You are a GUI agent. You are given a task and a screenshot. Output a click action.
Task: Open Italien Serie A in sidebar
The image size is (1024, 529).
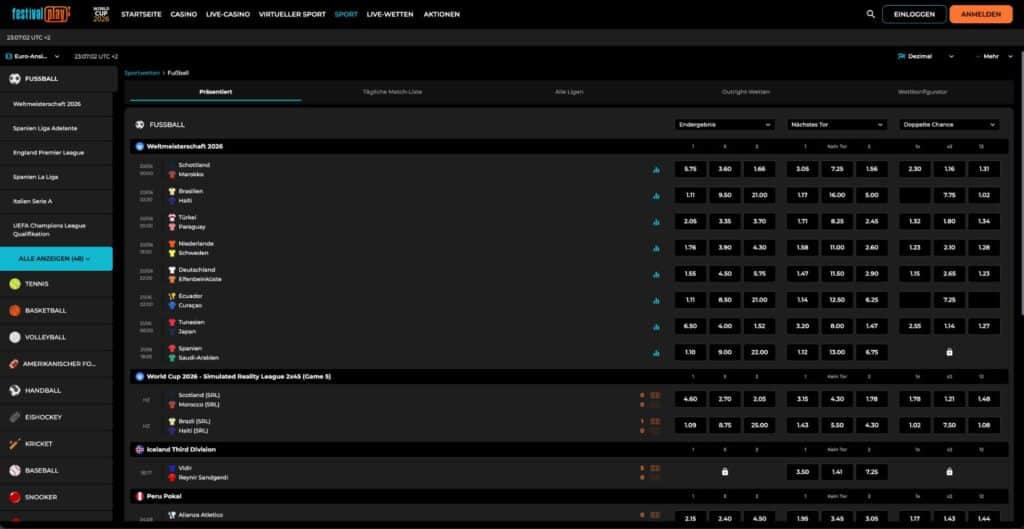point(33,201)
